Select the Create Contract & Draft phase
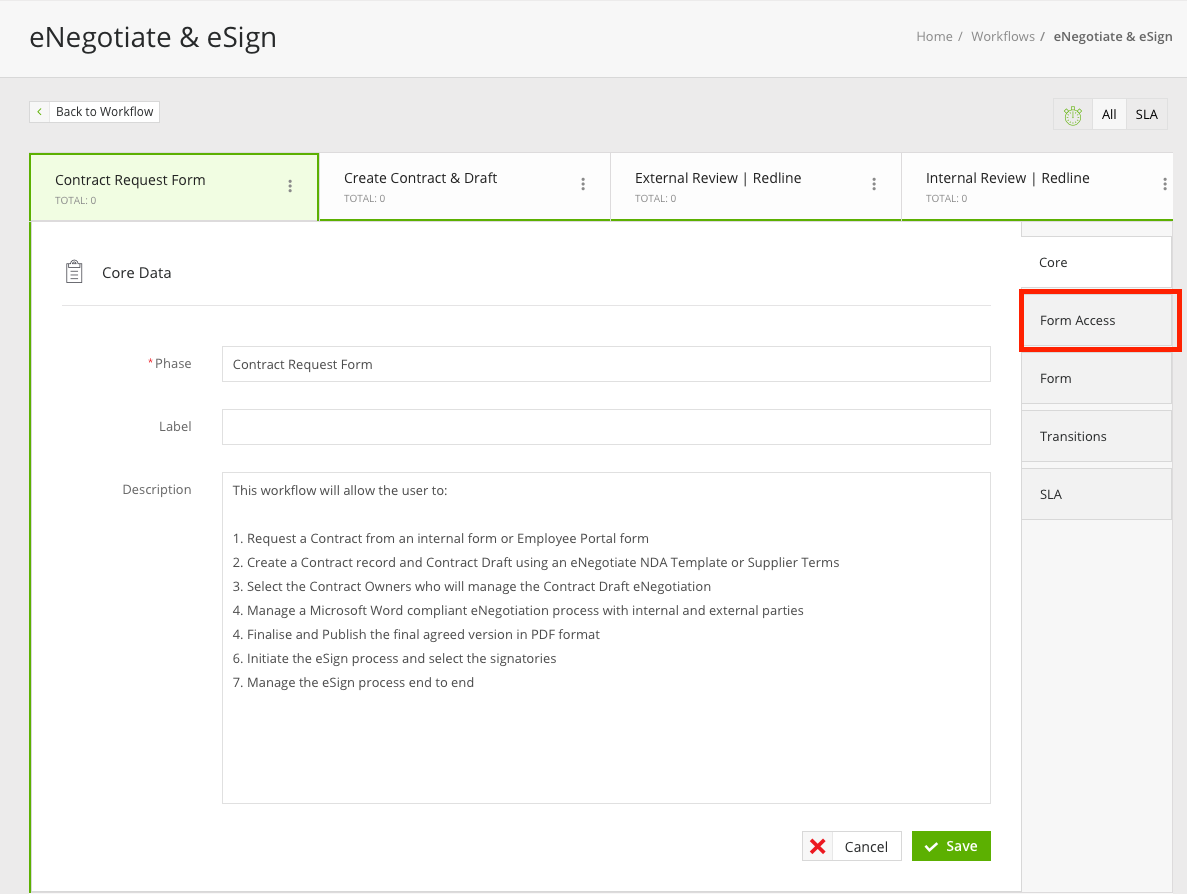This screenshot has height=894, width=1187. [x=465, y=187]
